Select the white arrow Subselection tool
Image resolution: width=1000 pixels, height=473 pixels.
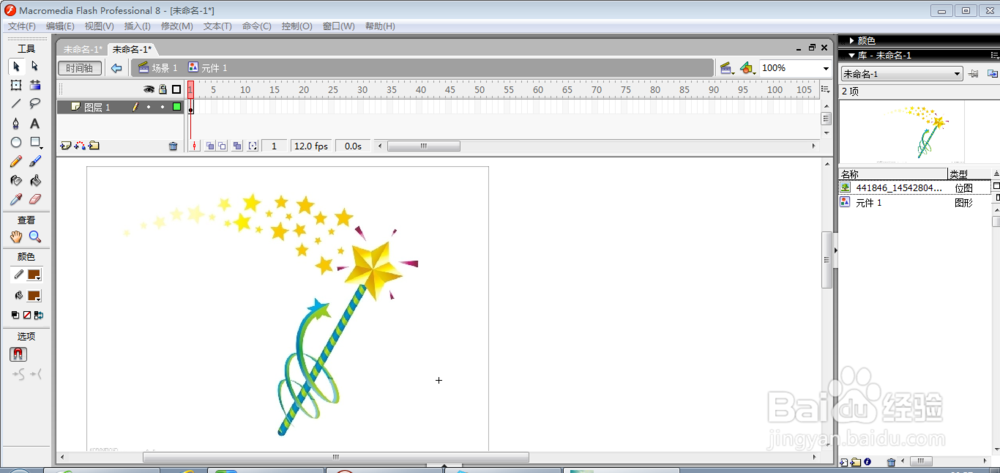[x=35, y=66]
